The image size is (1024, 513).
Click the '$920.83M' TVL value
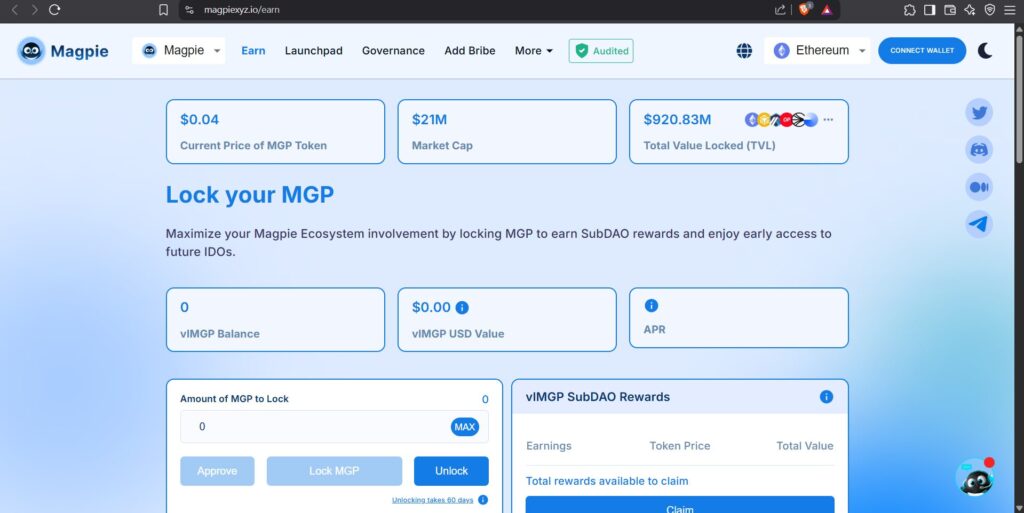(677, 119)
